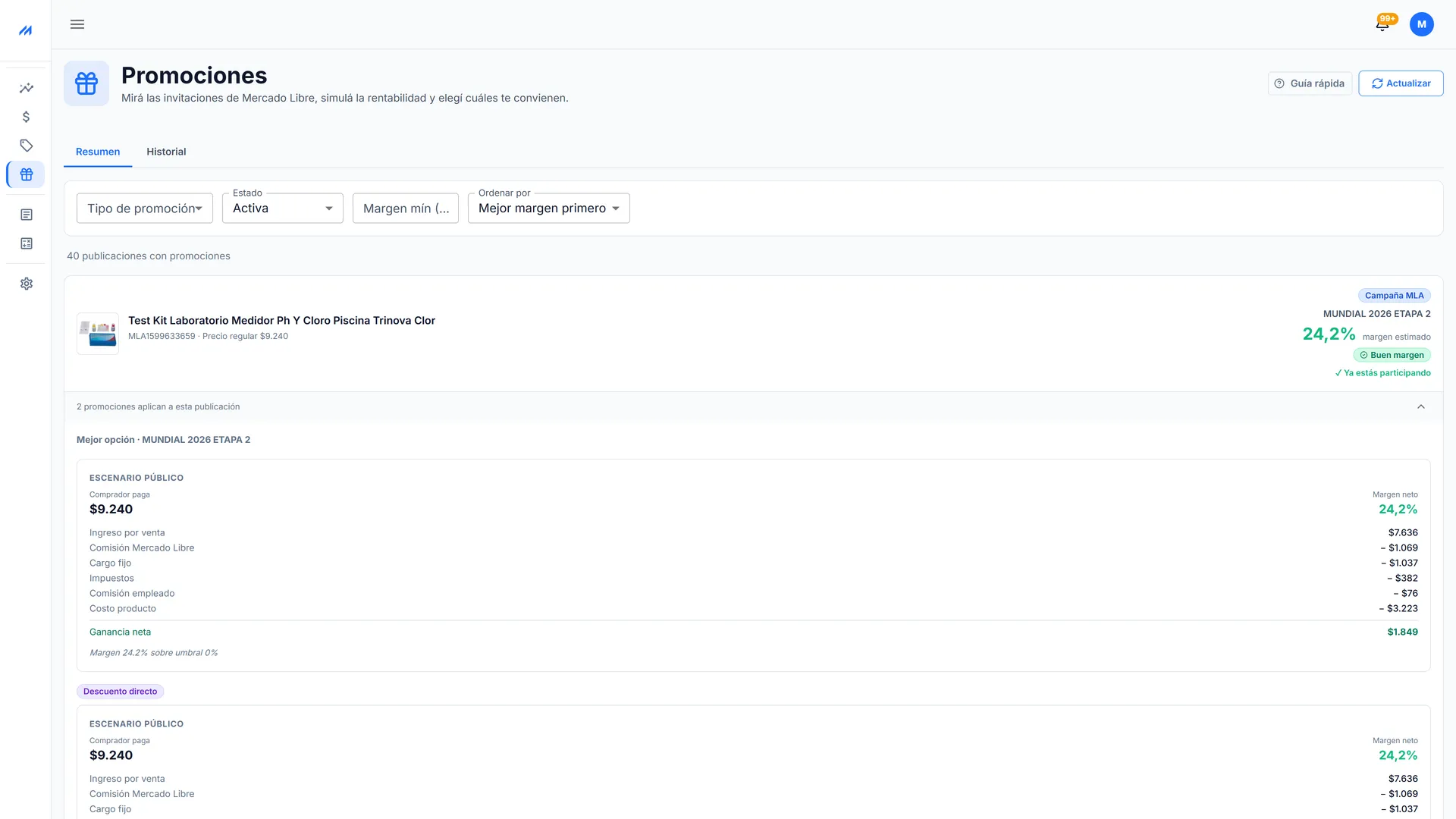The height and width of the screenshot is (819, 1456).
Task: Open the document list sidebar icon
Action: coord(27,215)
